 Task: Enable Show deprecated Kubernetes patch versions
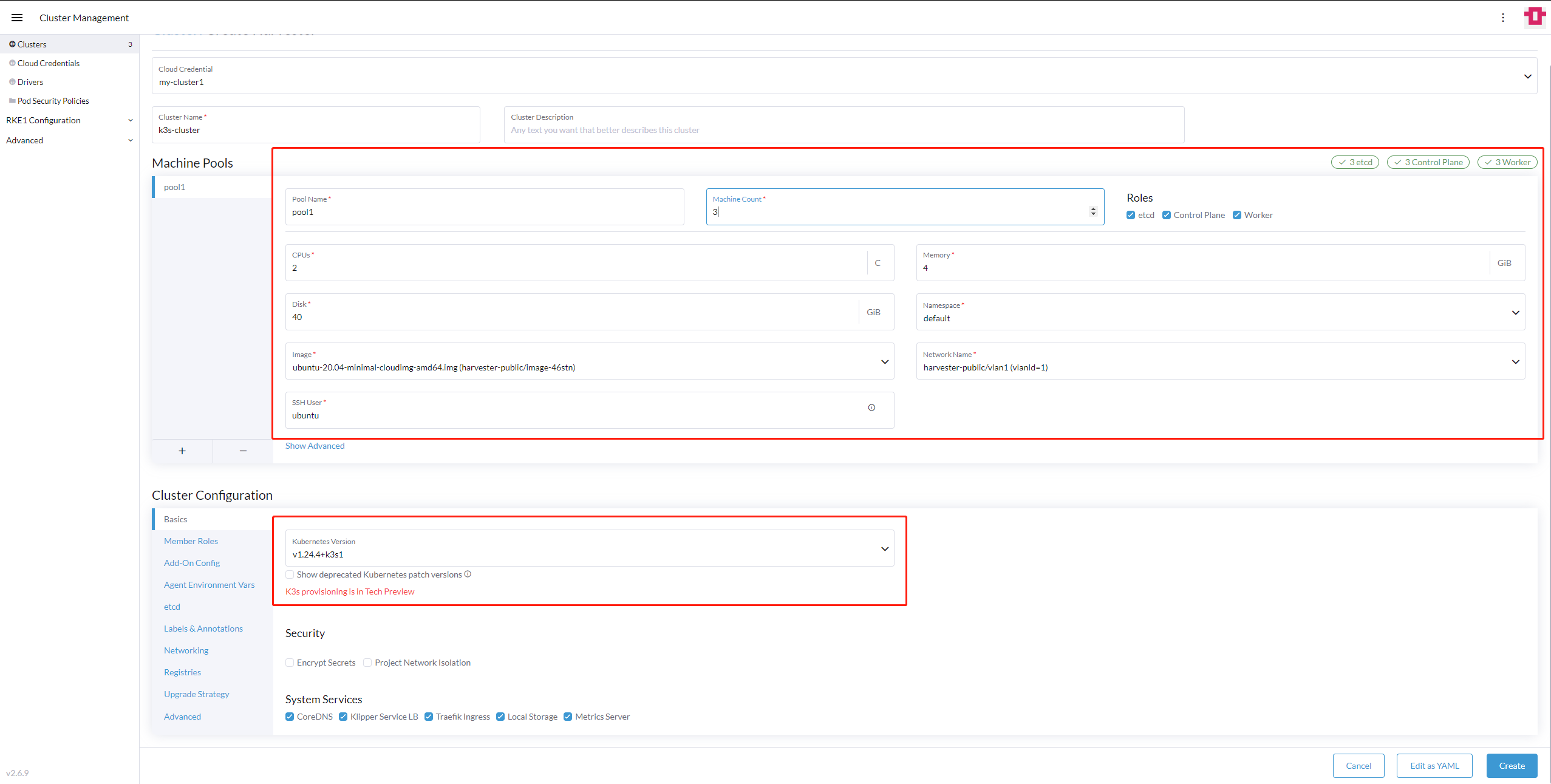click(x=290, y=574)
